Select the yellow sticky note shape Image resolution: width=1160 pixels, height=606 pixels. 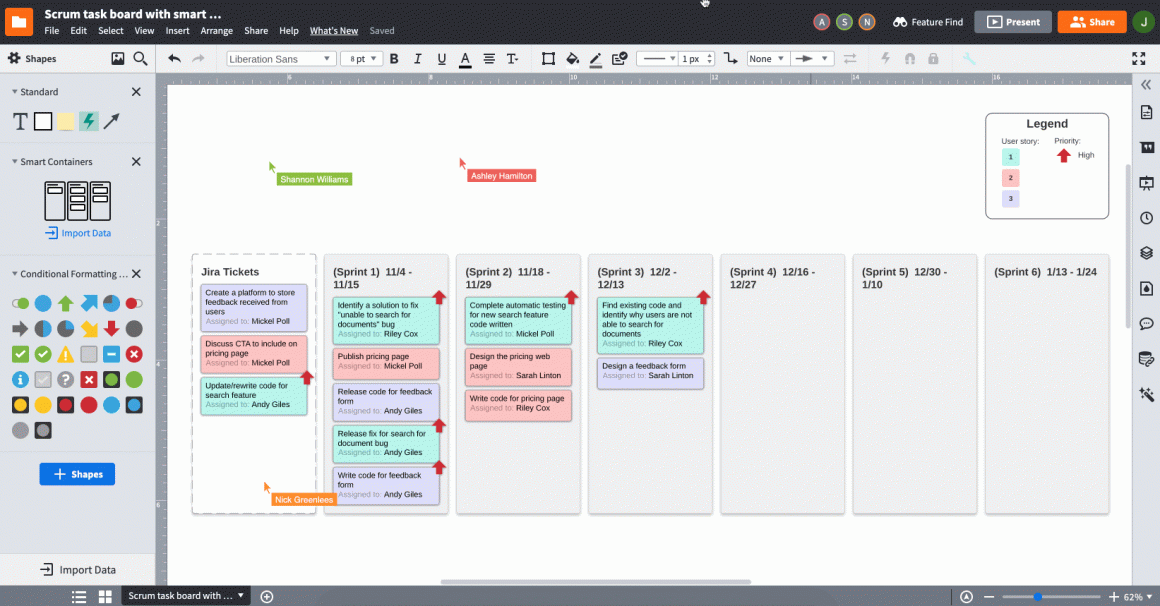click(66, 122)
